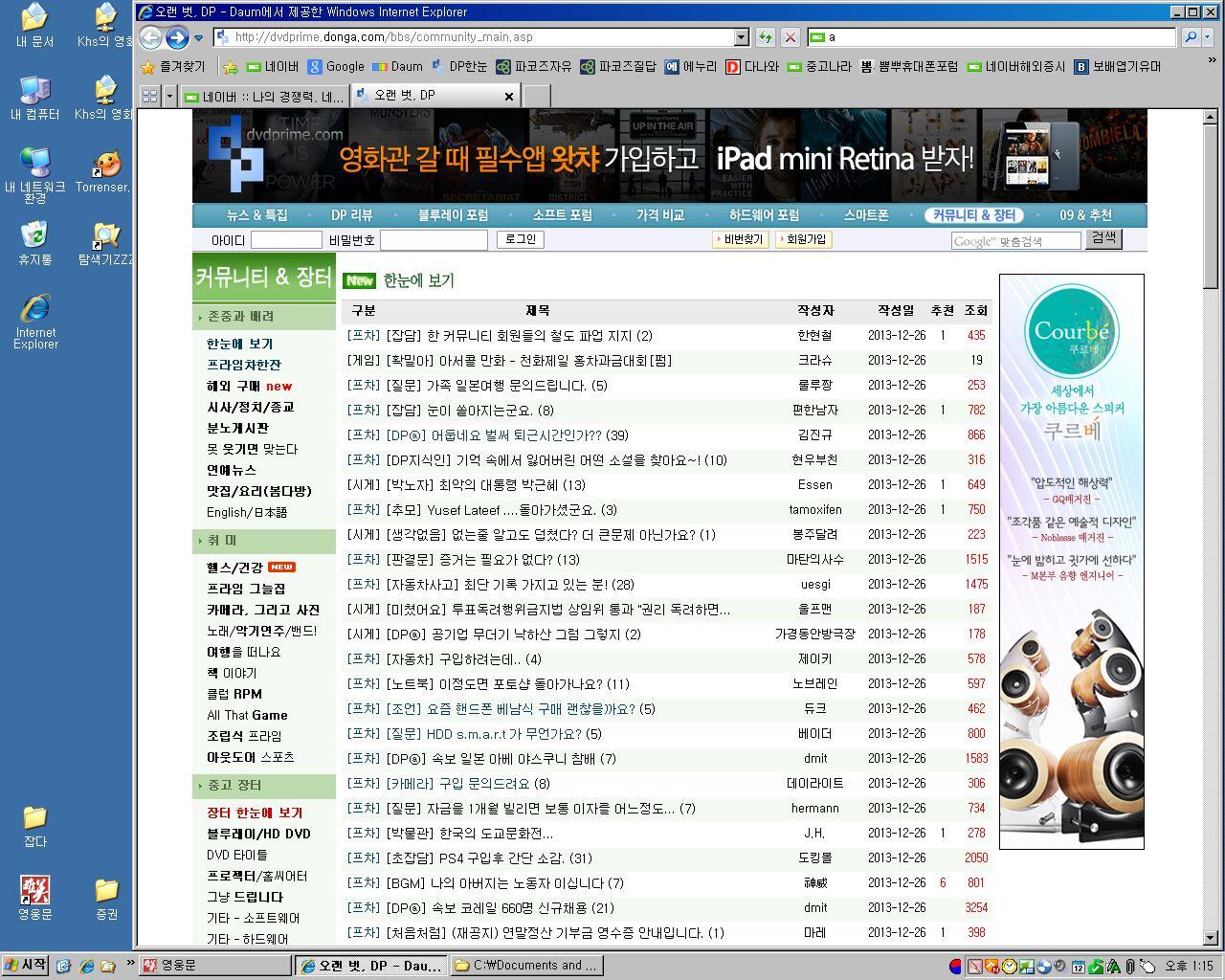Switch to the 네이버 browser tab
The image size is (1225, 980).
click(264, 96)
